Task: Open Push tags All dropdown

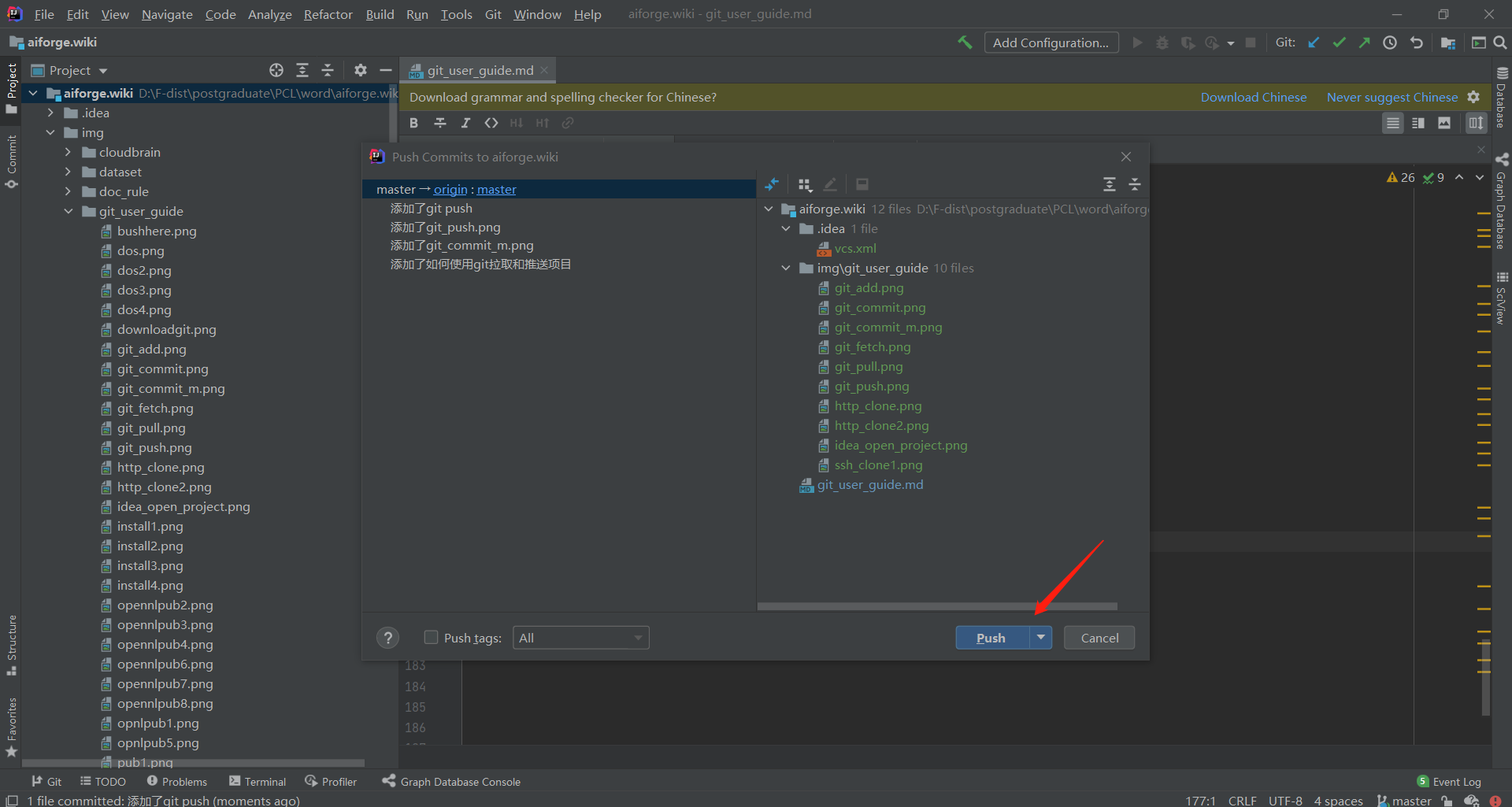Action: pyautogui.click(x=580, y=638)
